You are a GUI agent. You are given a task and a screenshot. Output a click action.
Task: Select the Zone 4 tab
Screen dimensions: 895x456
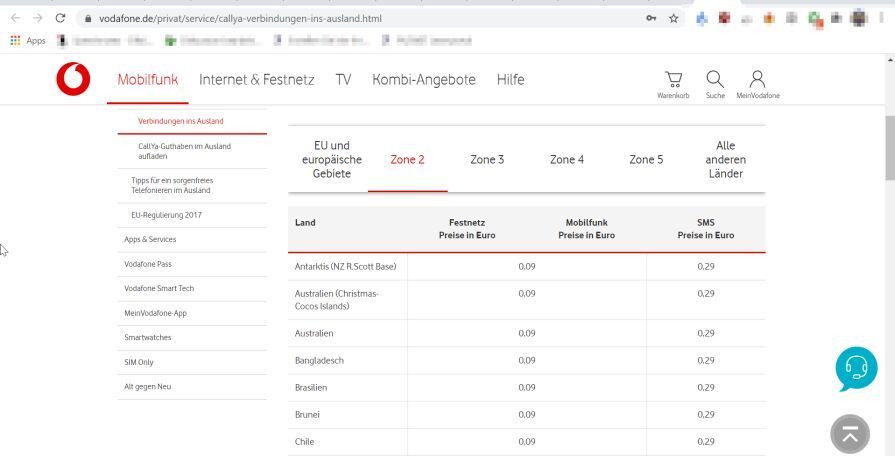[567, 159]
